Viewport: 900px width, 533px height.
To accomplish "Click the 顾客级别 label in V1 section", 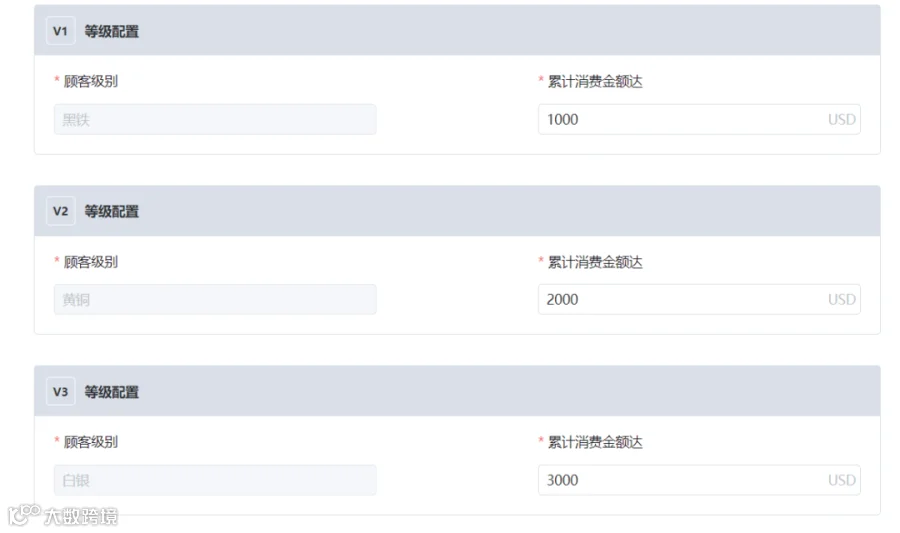I will [x=91, y=81].
